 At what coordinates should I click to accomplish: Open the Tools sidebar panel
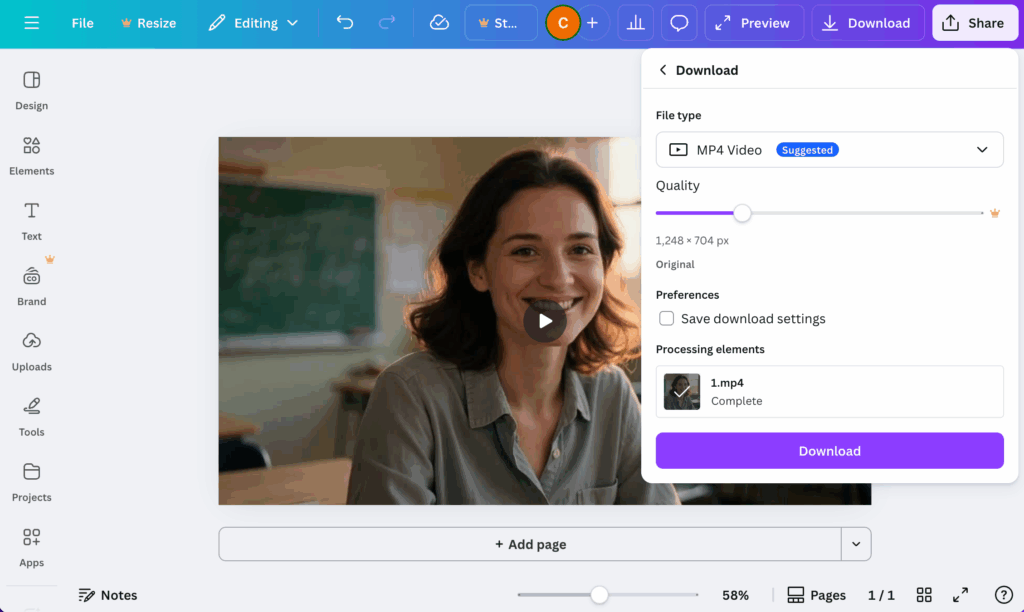click(x=31, y=417)
